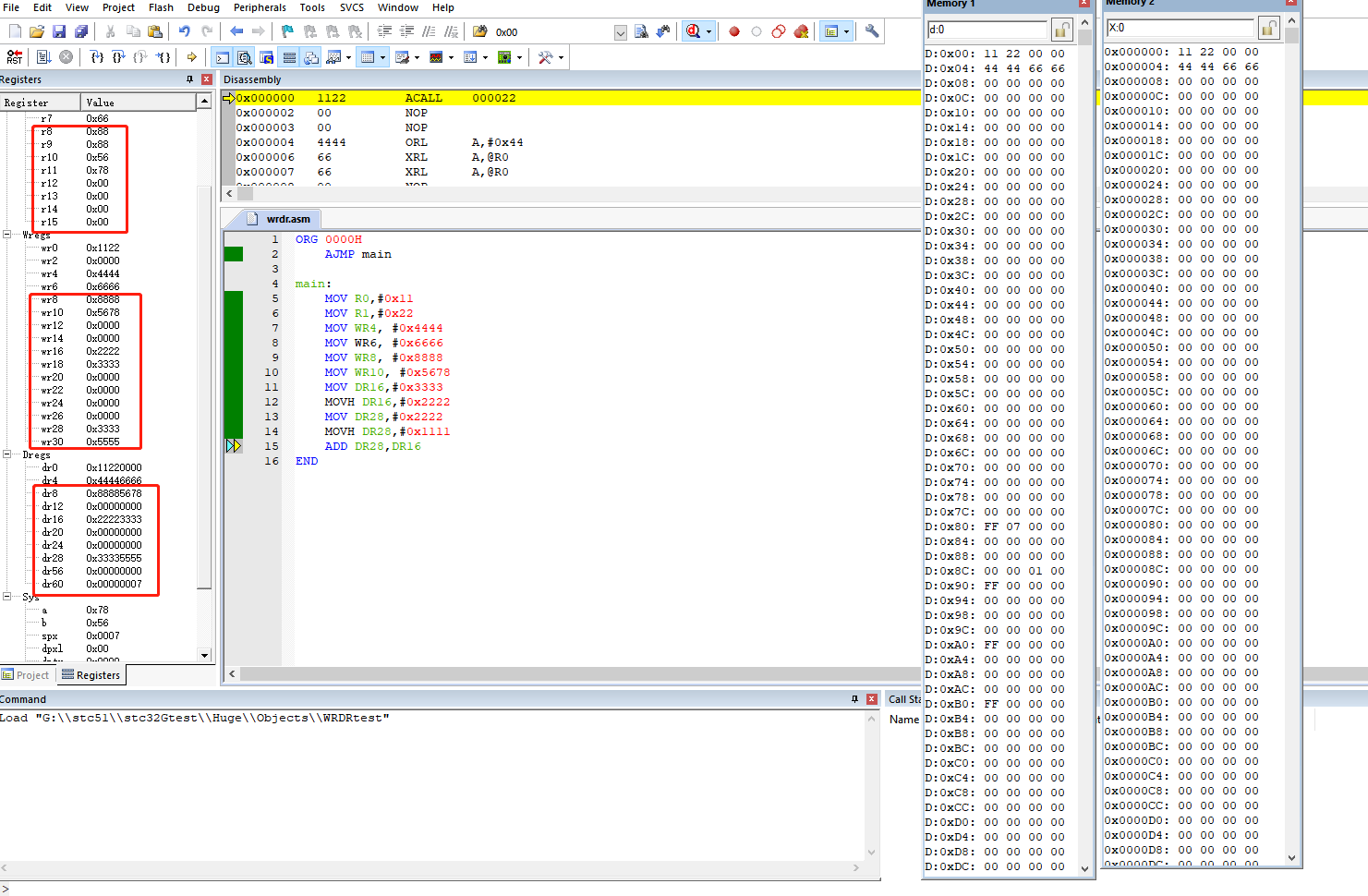
Task: Navigate backwards with blue arrow
Action: [x=236, y=31]
